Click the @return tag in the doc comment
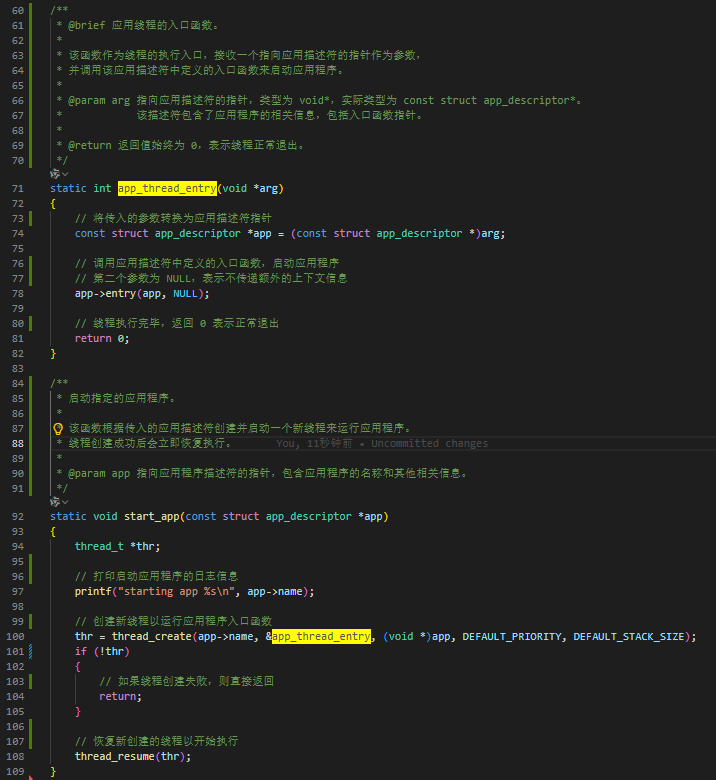The width and height of the screenshot is (716, 780). tap(90, 145)
